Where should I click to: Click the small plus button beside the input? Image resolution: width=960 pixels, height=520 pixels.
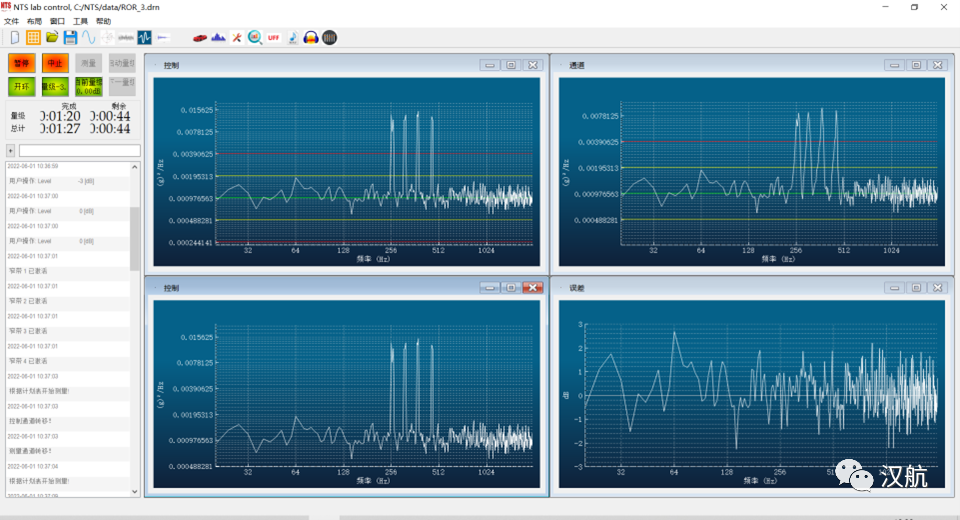[10, 150]
